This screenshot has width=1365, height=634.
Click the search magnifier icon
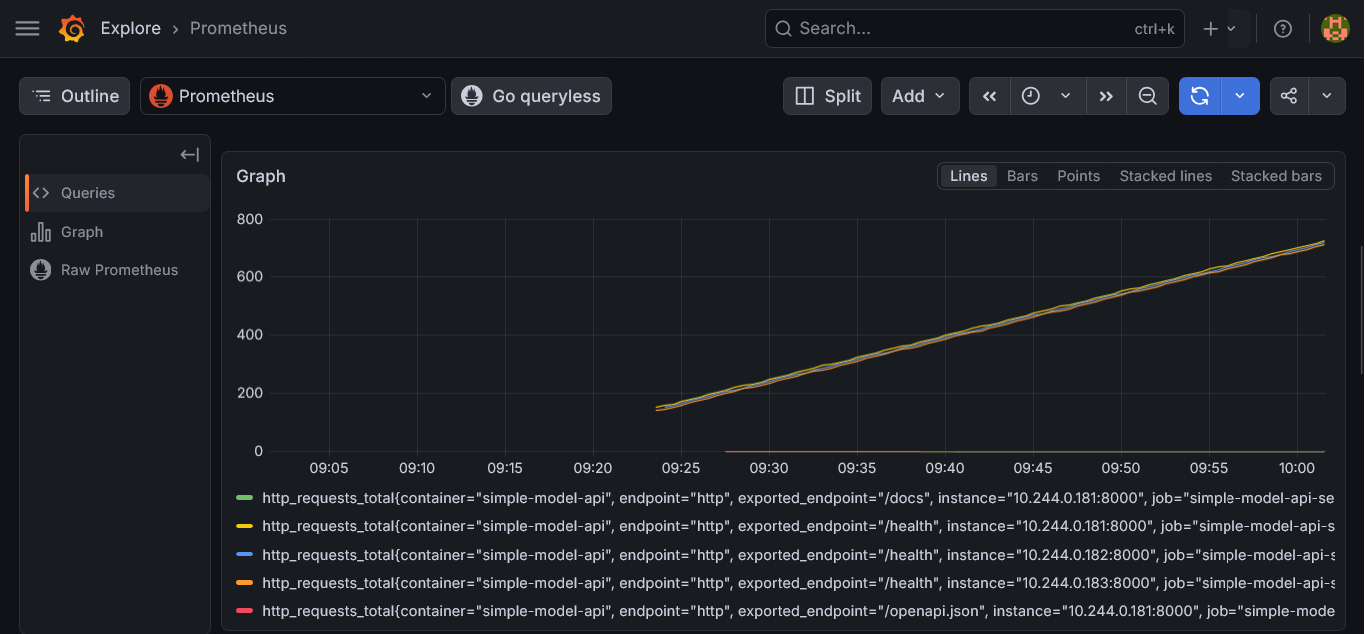coord(783,29)
